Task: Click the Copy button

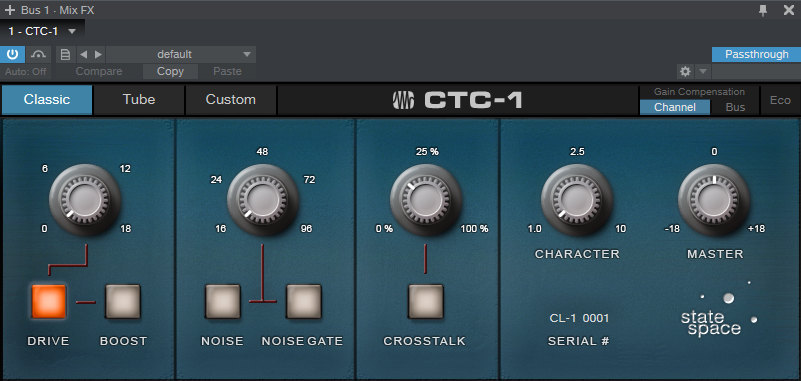Action: [x=170, y=72]
